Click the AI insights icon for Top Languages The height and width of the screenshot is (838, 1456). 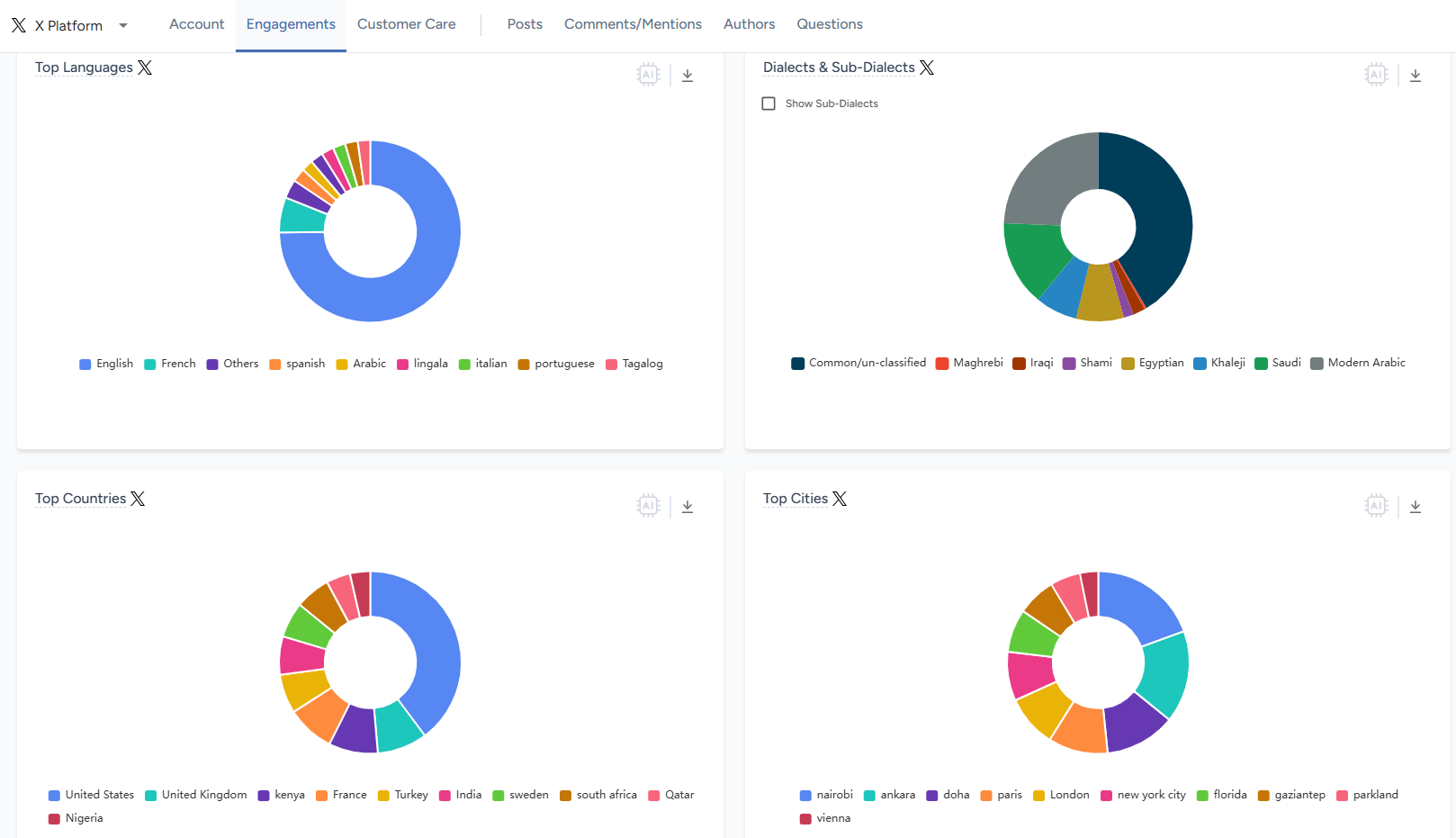point(648,75)
